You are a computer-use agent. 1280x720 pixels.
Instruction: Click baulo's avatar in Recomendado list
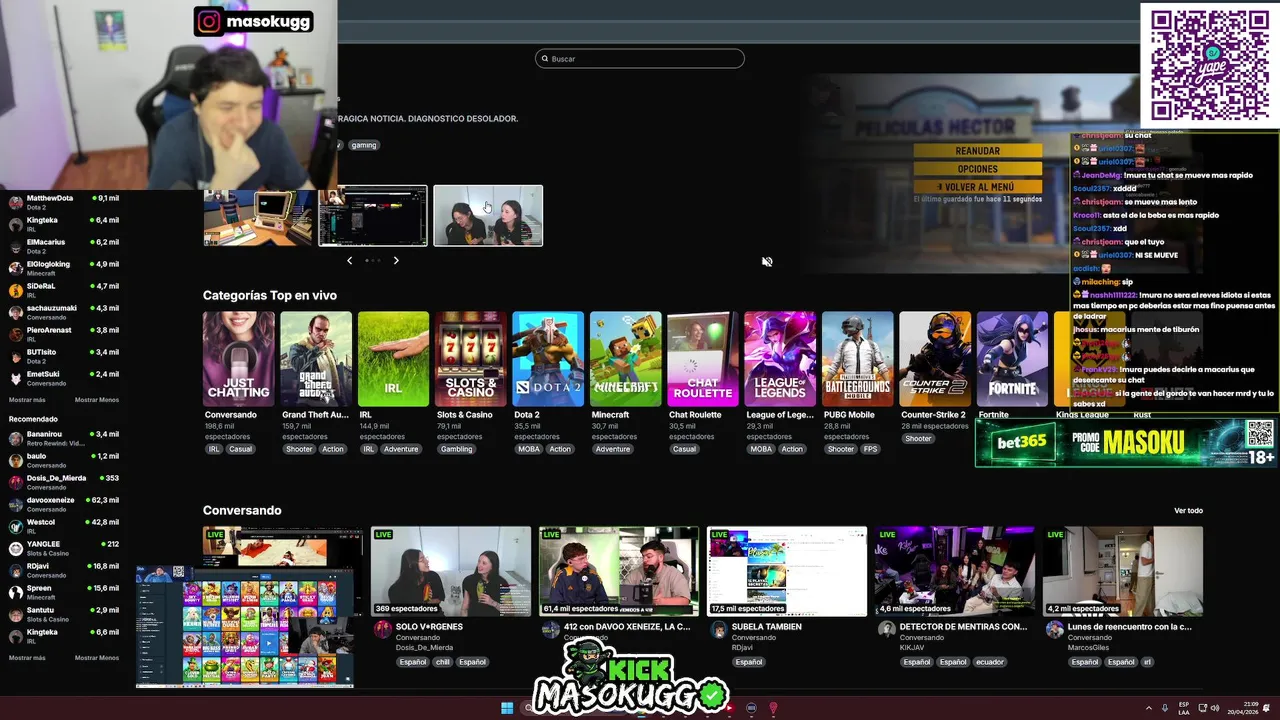[x=16, y=460]
